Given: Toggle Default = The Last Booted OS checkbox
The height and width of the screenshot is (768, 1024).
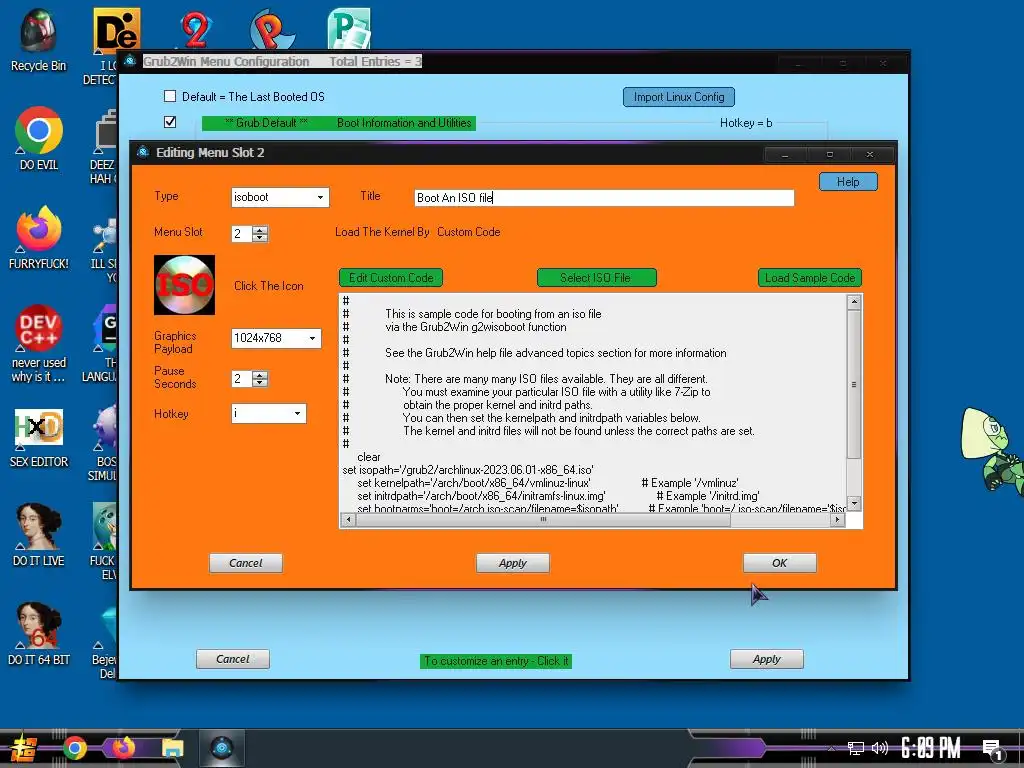Looking at the screenshot, I should [x=170, y=96].
